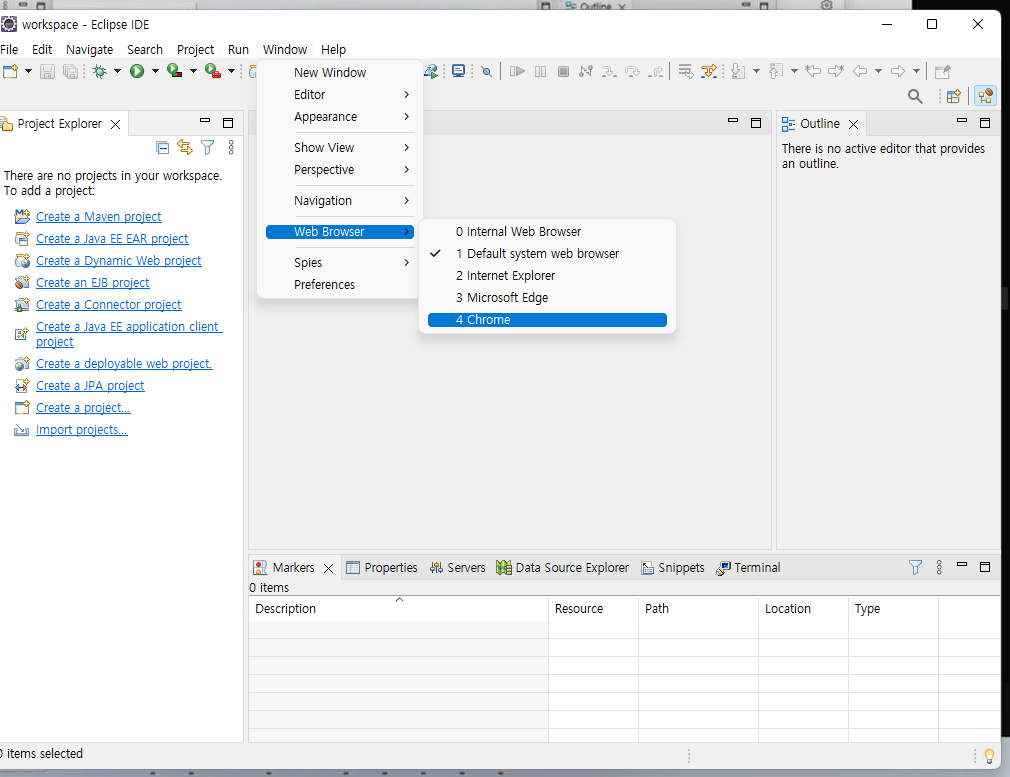Open the Next Annotation dropdown arrow
Viewport: 1010px width, 777px height.
756,72
